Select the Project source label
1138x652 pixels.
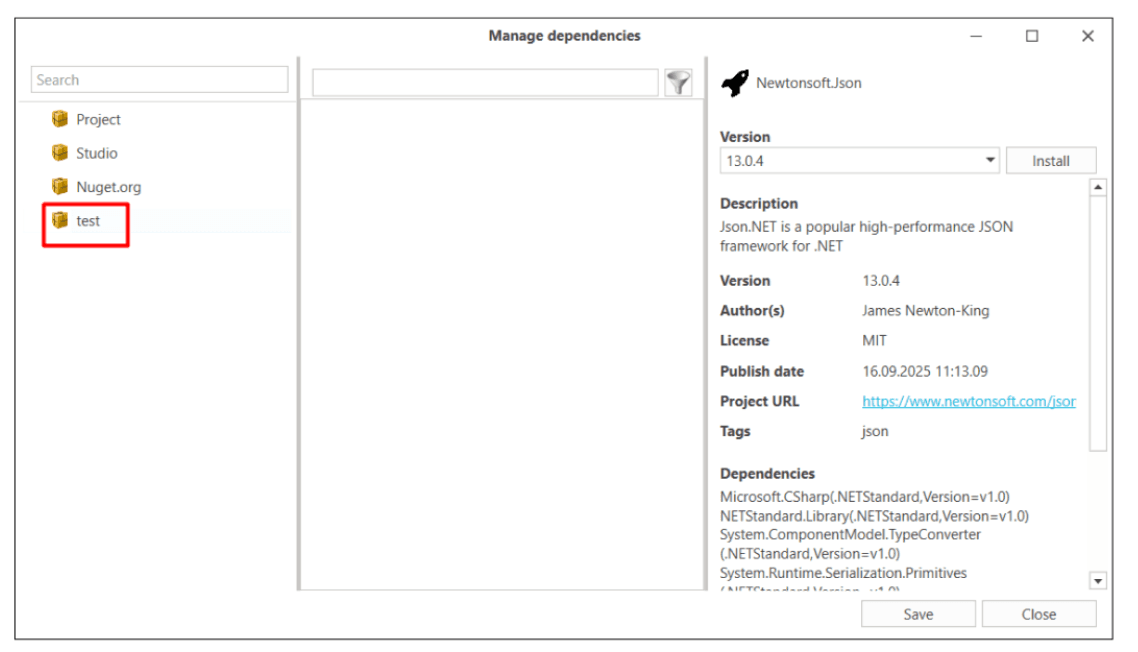98,119
